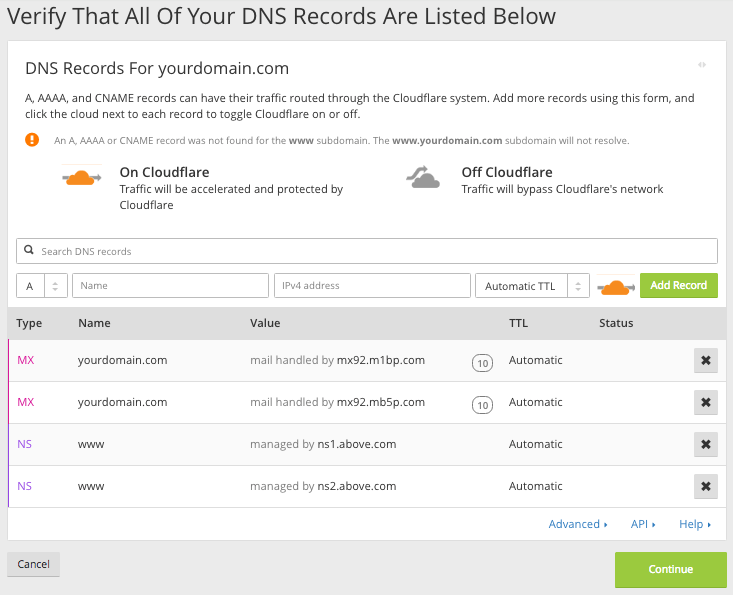Focus the Search DNS records field

(367, 251)
